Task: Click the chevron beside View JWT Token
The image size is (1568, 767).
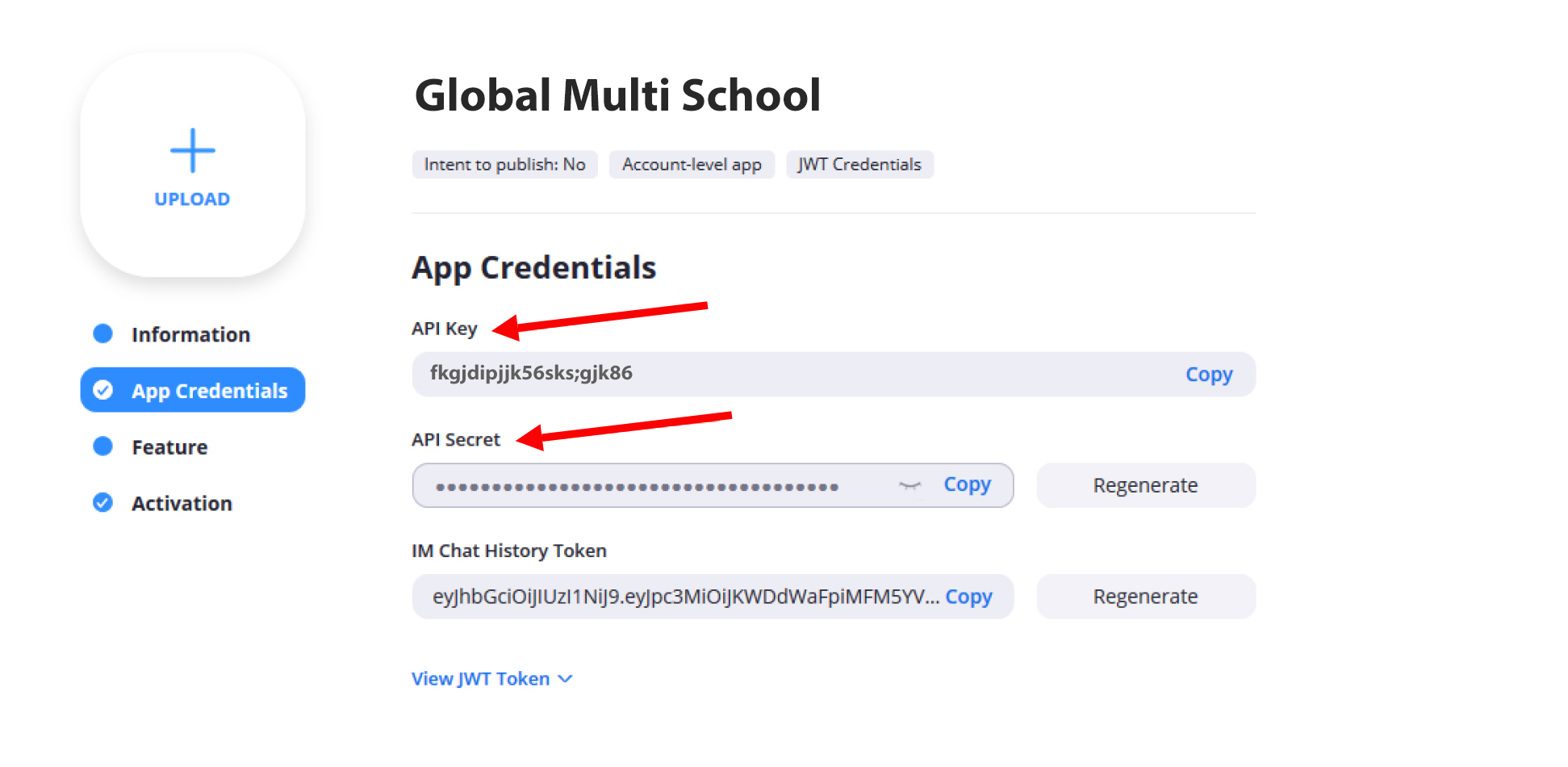Action: (566, 679)
